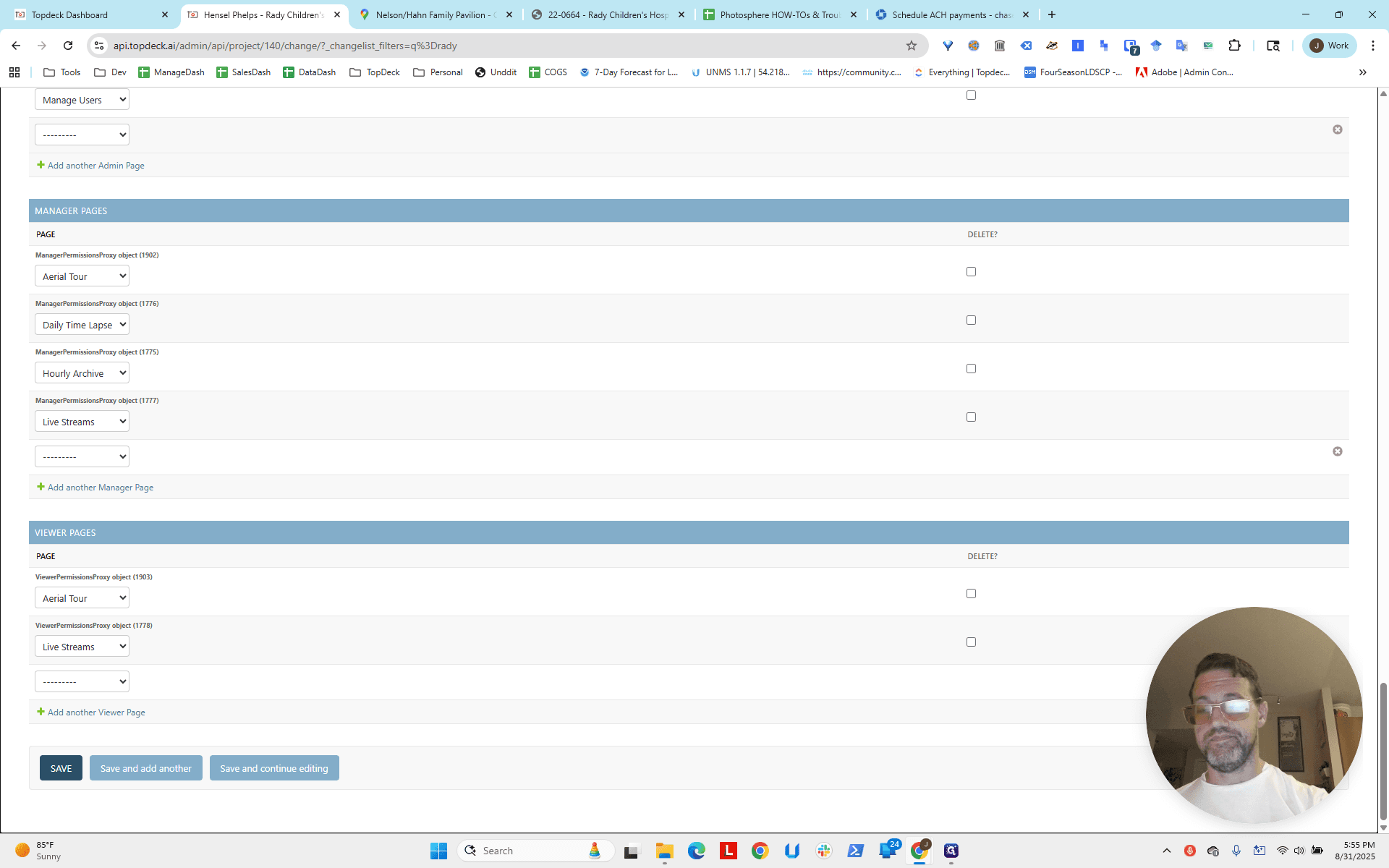
Task: Switch to Schedule ACH payments tab
Action: 951,14
